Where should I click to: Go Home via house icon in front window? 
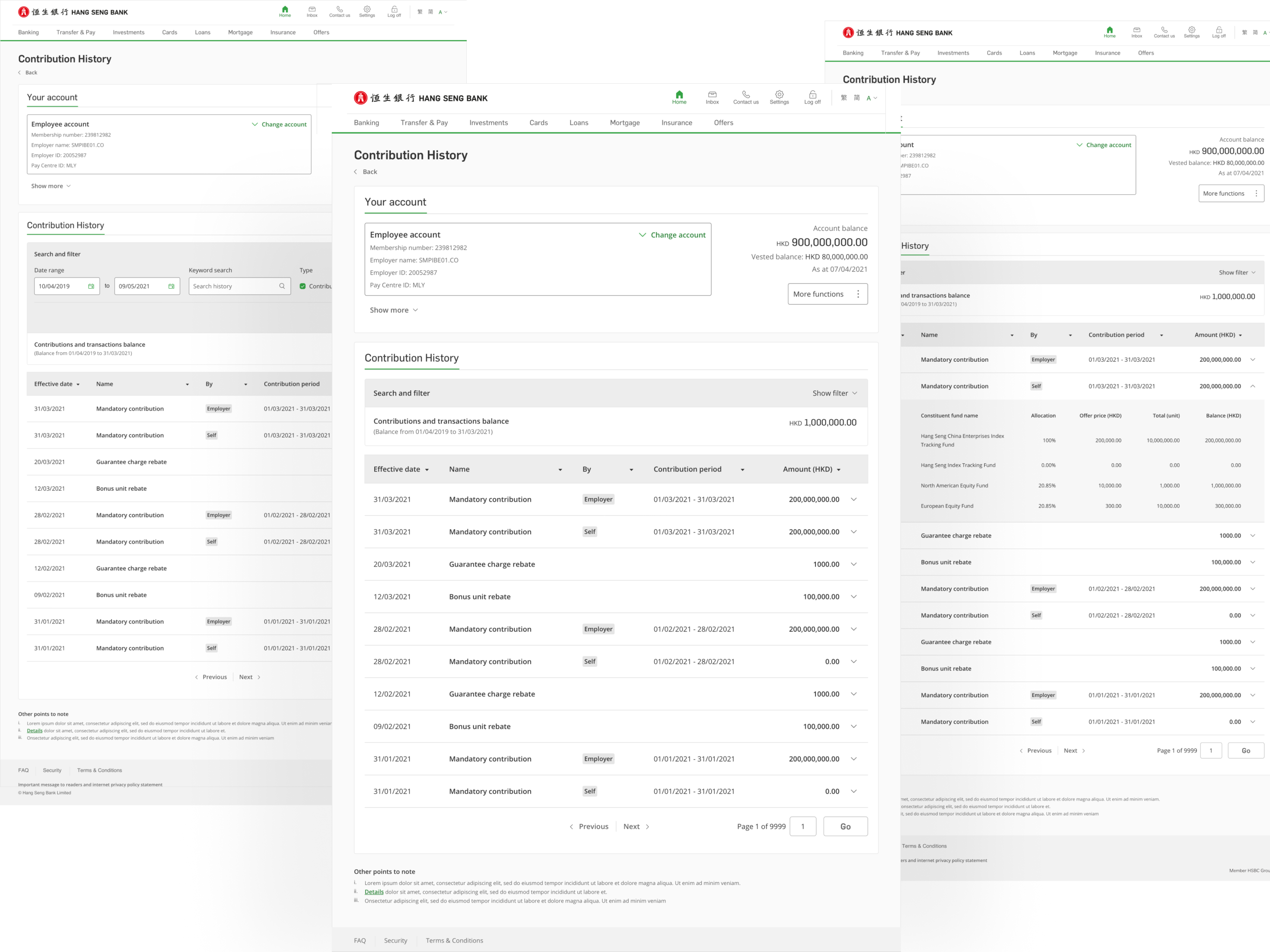679,95
